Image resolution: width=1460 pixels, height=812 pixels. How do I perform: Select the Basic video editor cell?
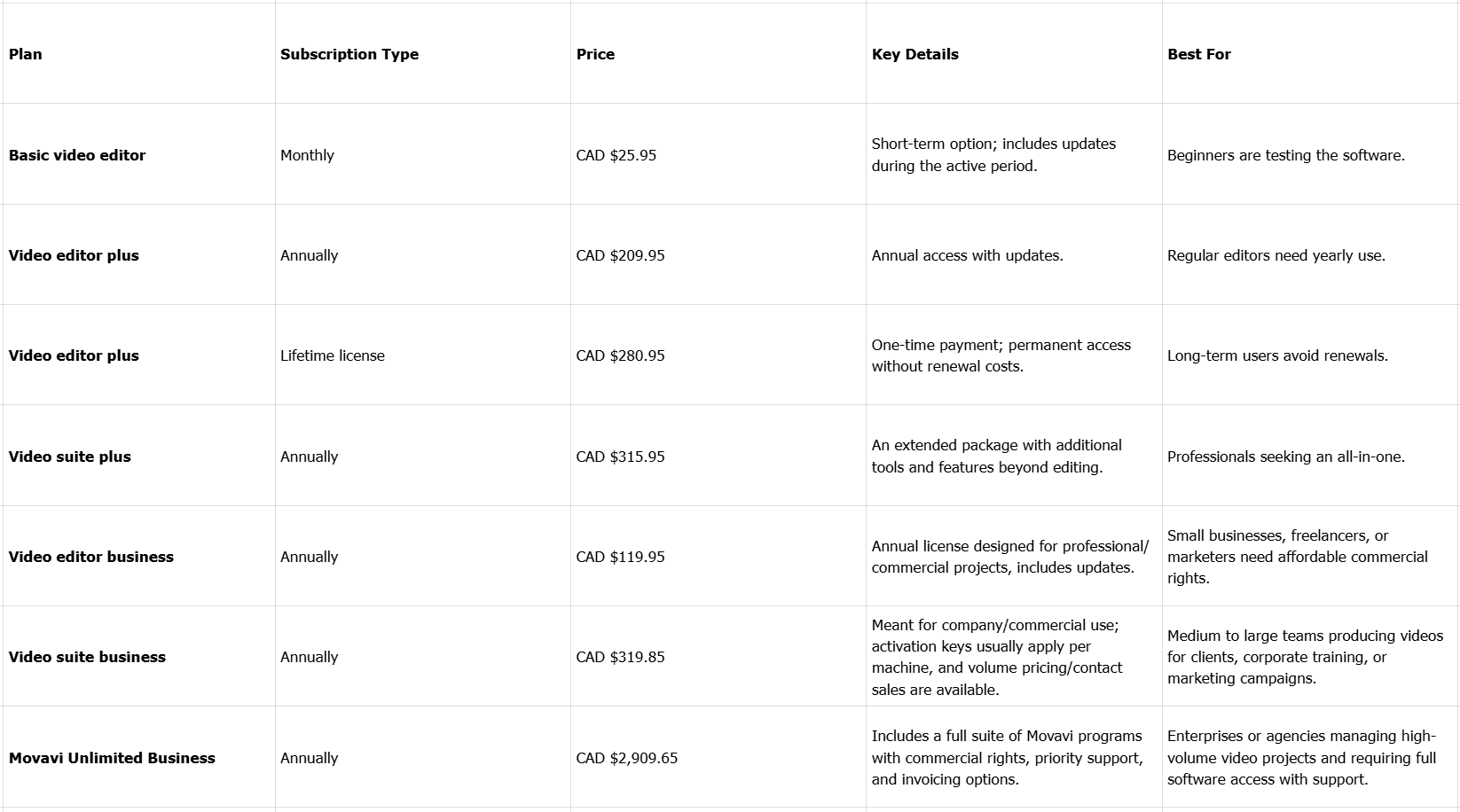(77, 155)
